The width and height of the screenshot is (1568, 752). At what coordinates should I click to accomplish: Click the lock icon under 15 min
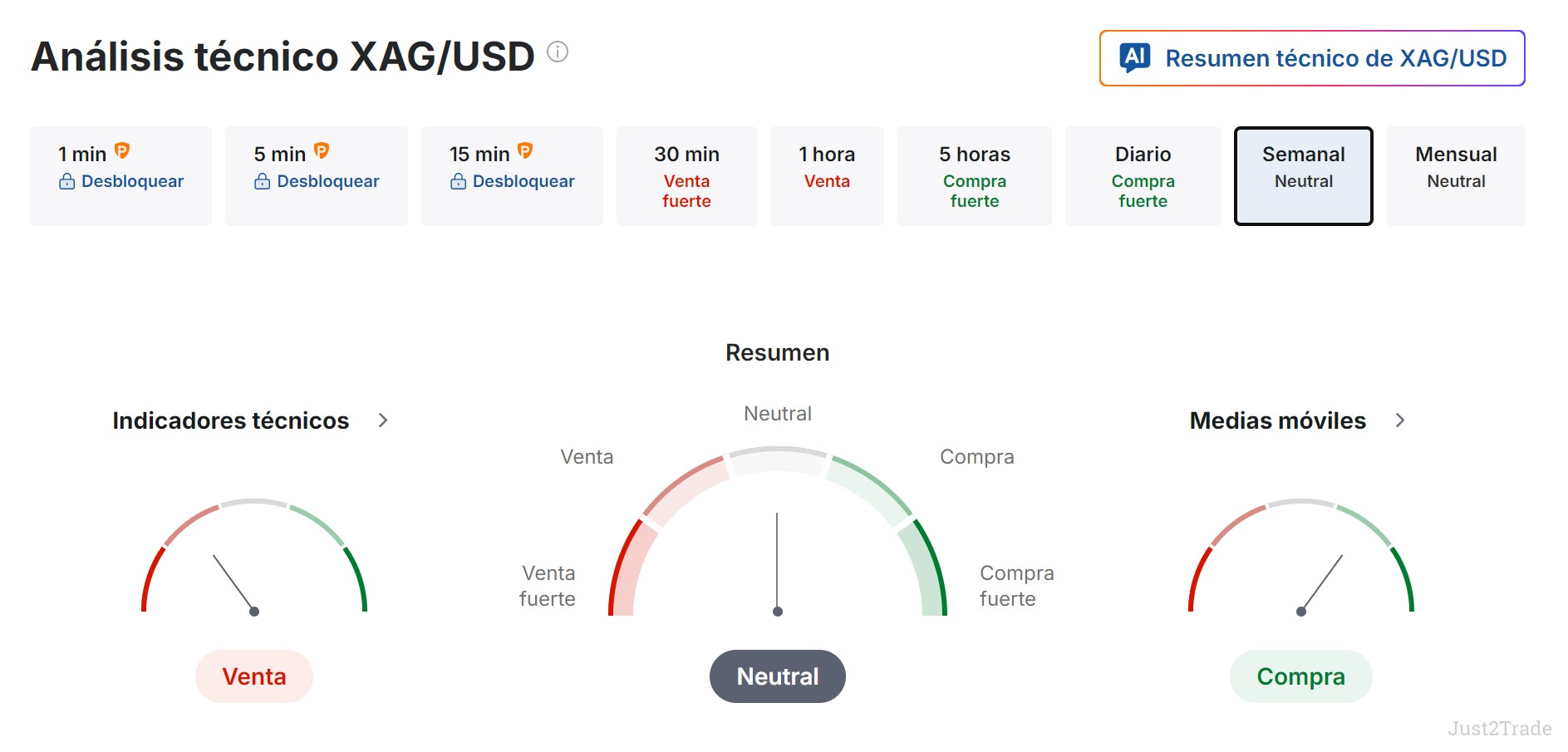458,181
